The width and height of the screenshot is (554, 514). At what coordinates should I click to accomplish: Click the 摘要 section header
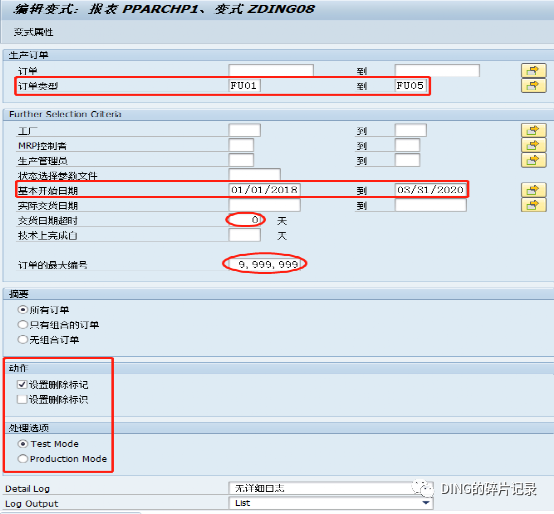tap(19, 294)
